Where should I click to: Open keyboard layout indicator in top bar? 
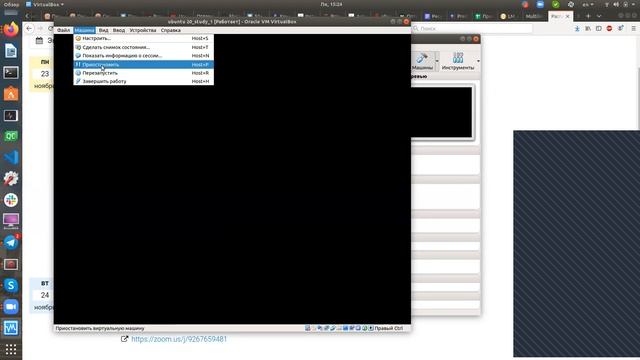tap(588, 4)
